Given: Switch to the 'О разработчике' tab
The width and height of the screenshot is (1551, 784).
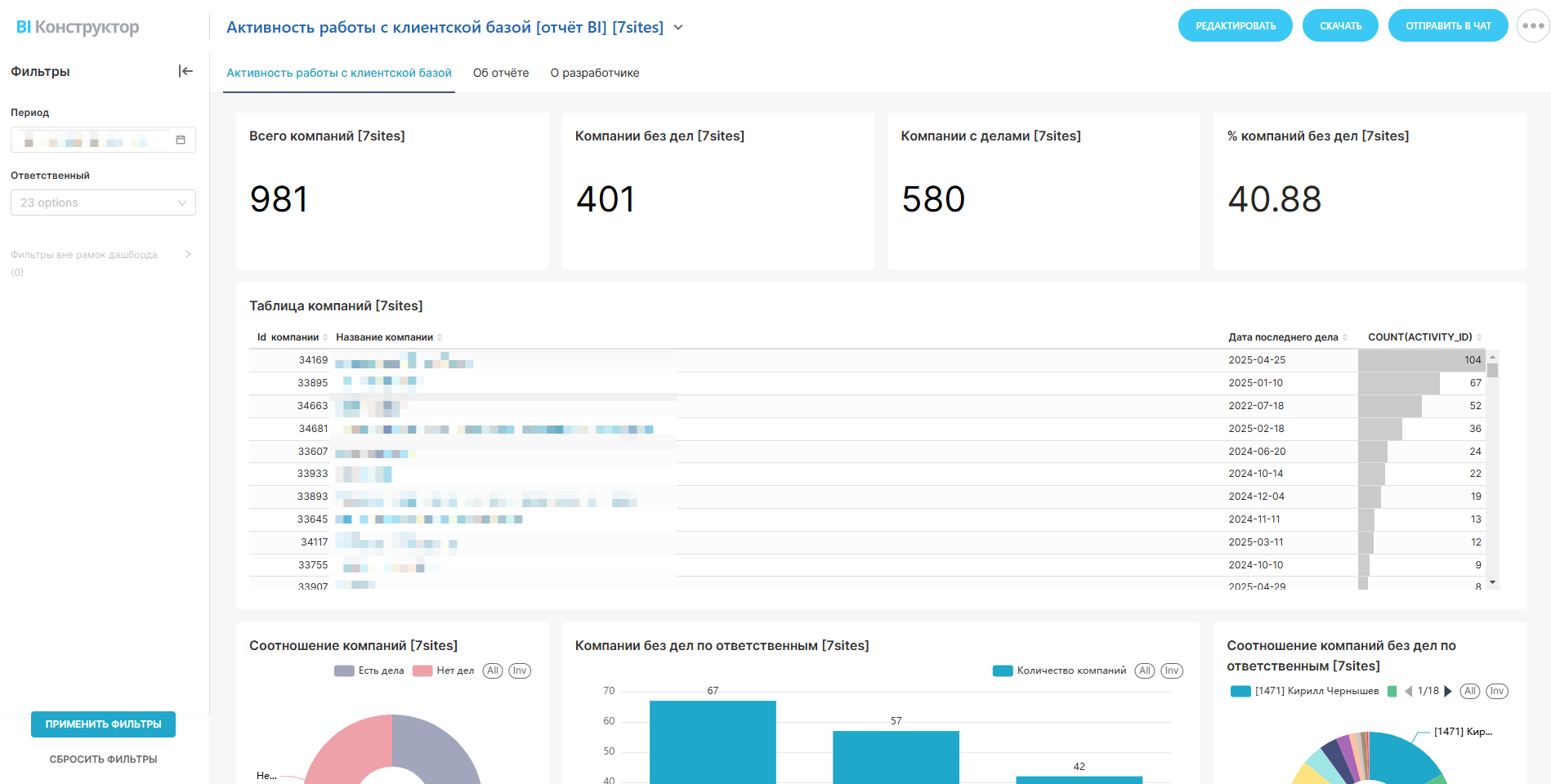Looking at the screenshot, I should tap(594, 73).
